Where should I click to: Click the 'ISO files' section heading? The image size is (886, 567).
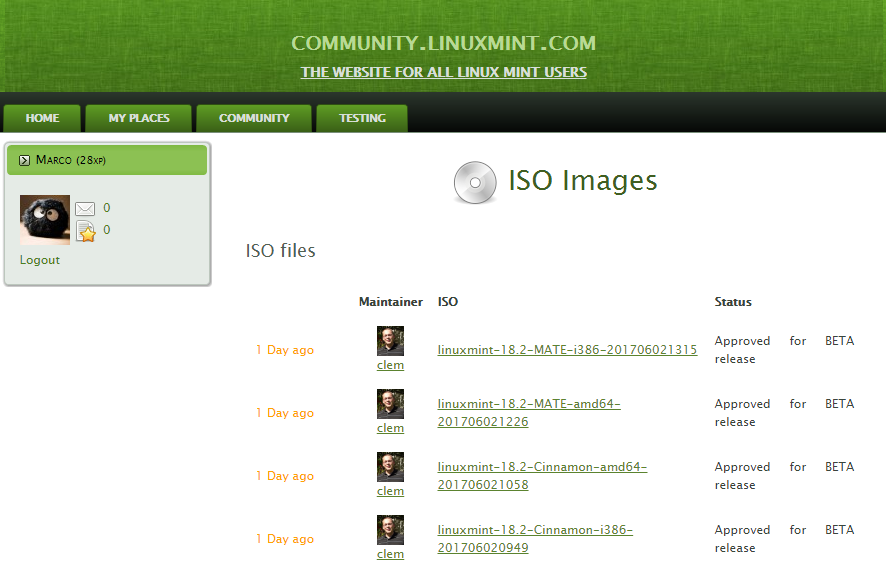[280, 250]
